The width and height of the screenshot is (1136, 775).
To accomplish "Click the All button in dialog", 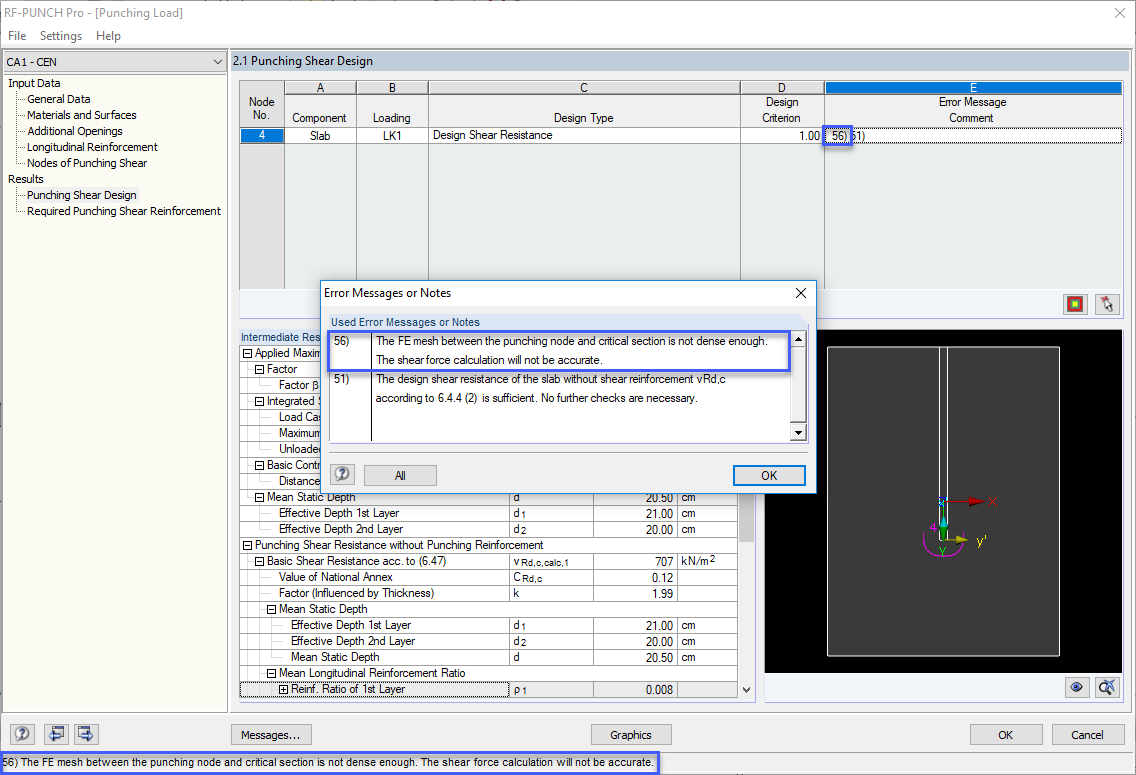I will click(x=400, y=475).
